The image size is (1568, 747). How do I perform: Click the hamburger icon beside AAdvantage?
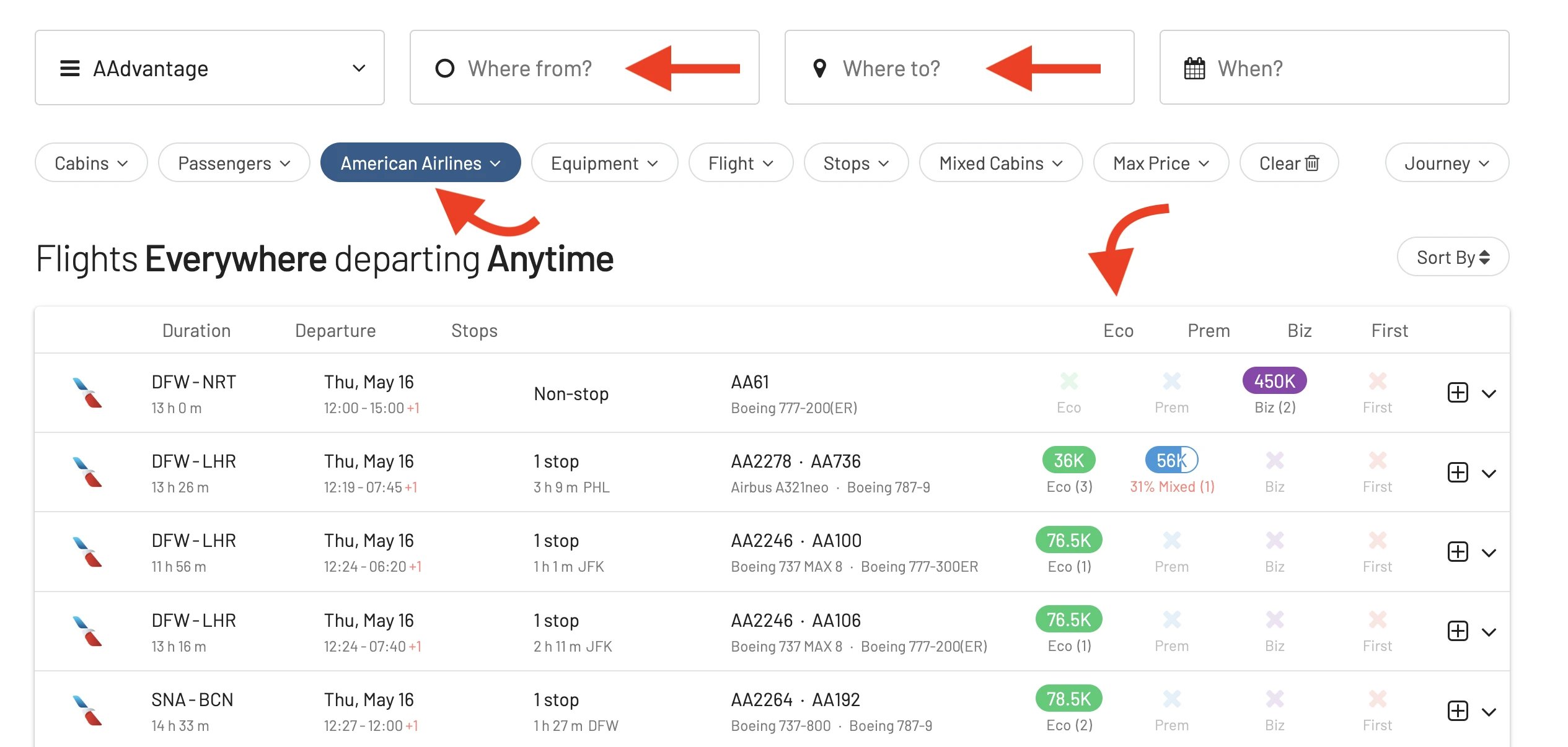[70, 68]
